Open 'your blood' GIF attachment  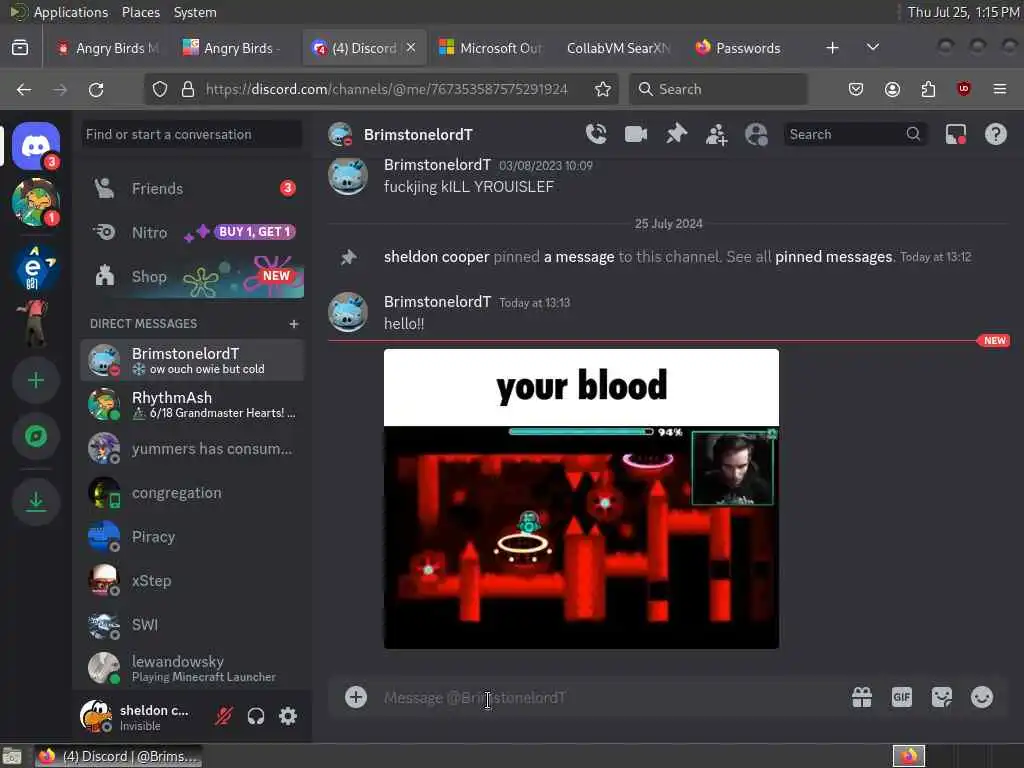[581, 498]
